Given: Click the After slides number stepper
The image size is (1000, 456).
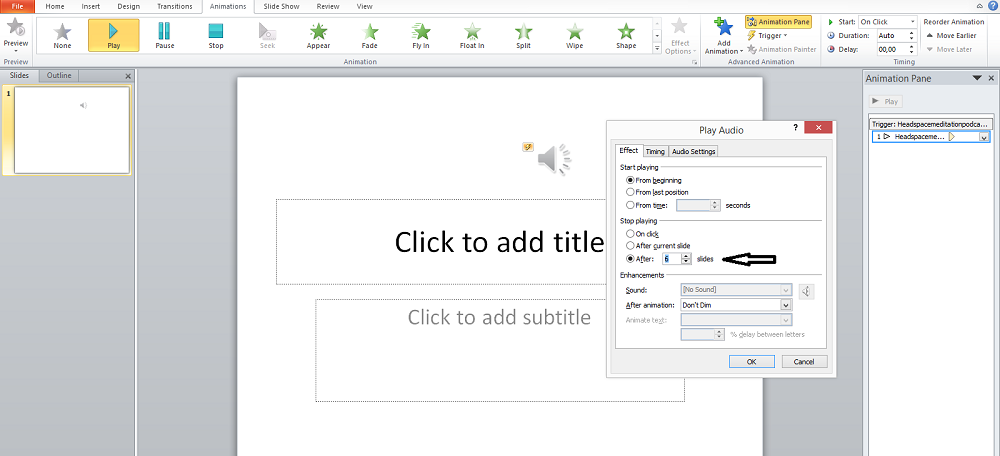Looking at the screenshot, I should pyautogui.click(x=686, y=258).
